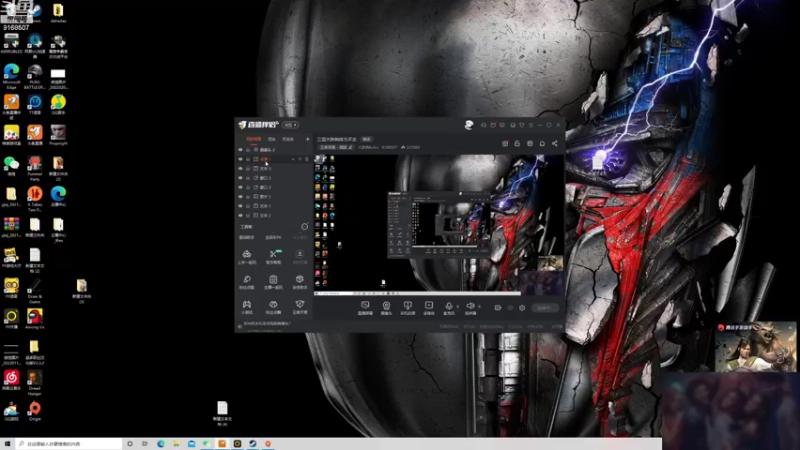Open the mode dropdown next to app logo
This screenshot has width=800, height=450.
pos(291,125)
